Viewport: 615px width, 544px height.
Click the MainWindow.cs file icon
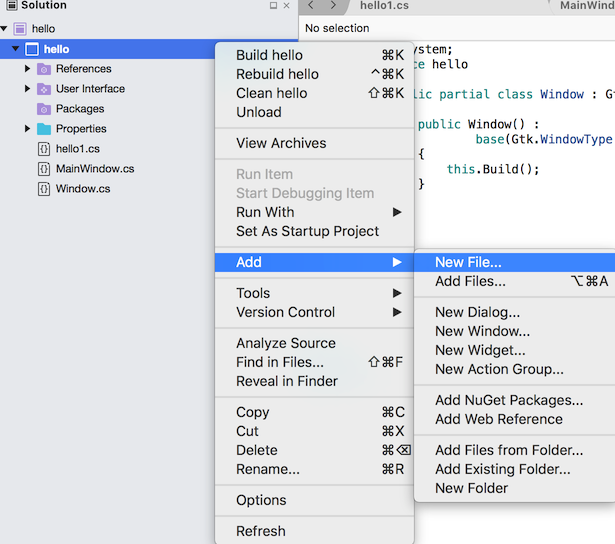(x=44, y=169)
